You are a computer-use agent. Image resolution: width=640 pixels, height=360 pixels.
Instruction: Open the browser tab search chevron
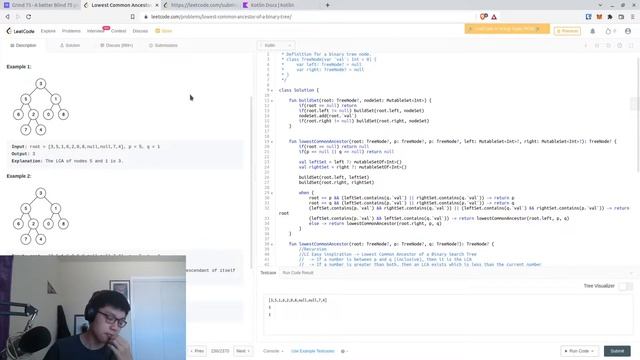pos(600,5)
